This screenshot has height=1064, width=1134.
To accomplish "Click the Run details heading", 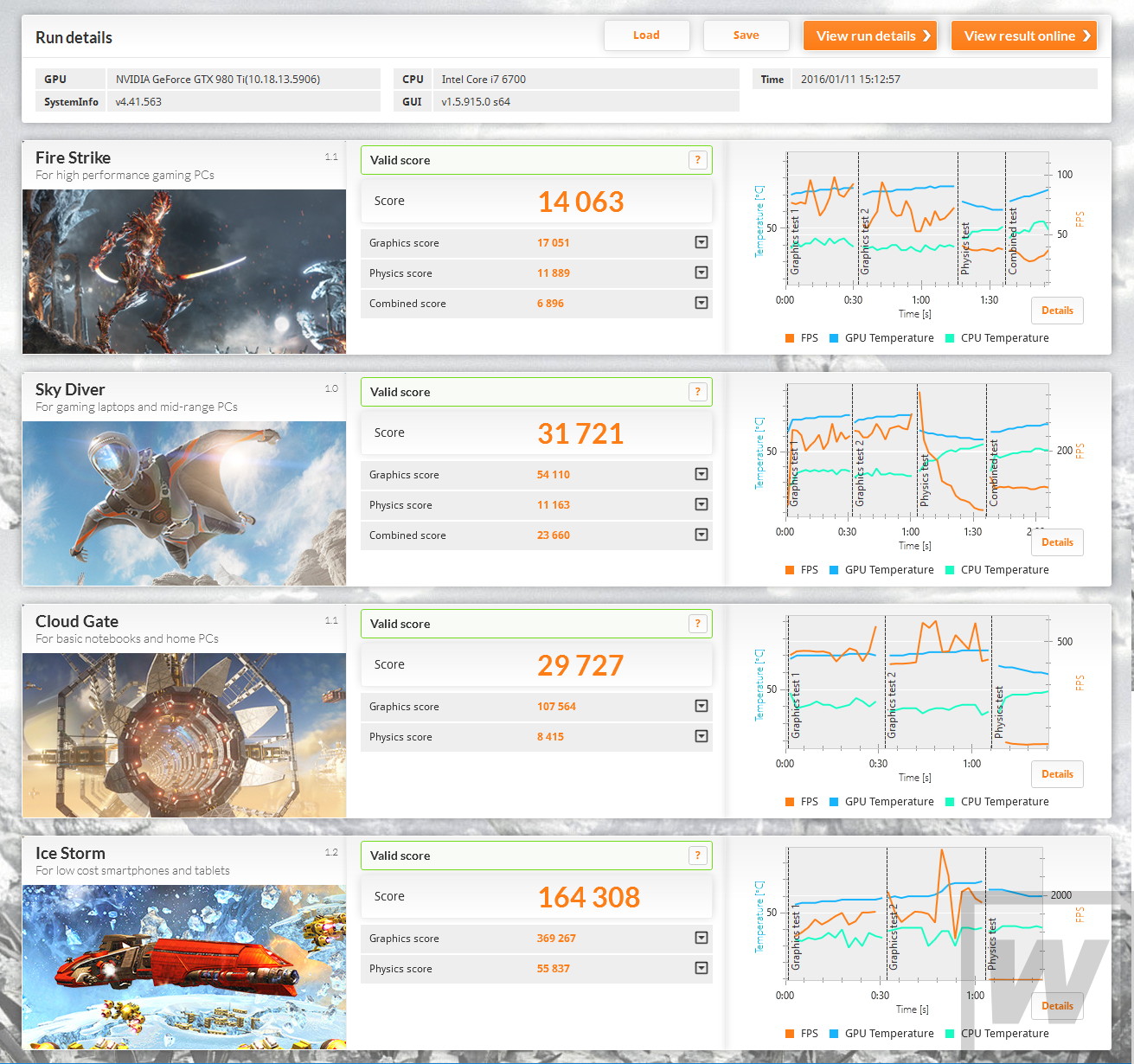I will (74, 37).
